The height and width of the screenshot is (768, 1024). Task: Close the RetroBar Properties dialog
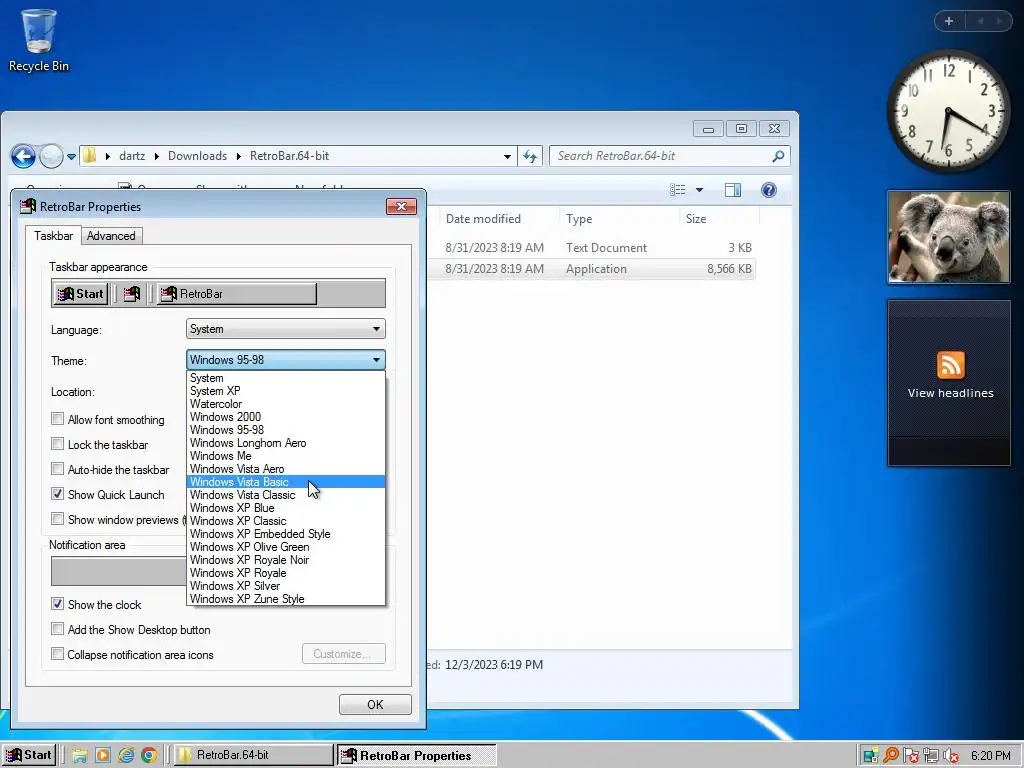401,206
